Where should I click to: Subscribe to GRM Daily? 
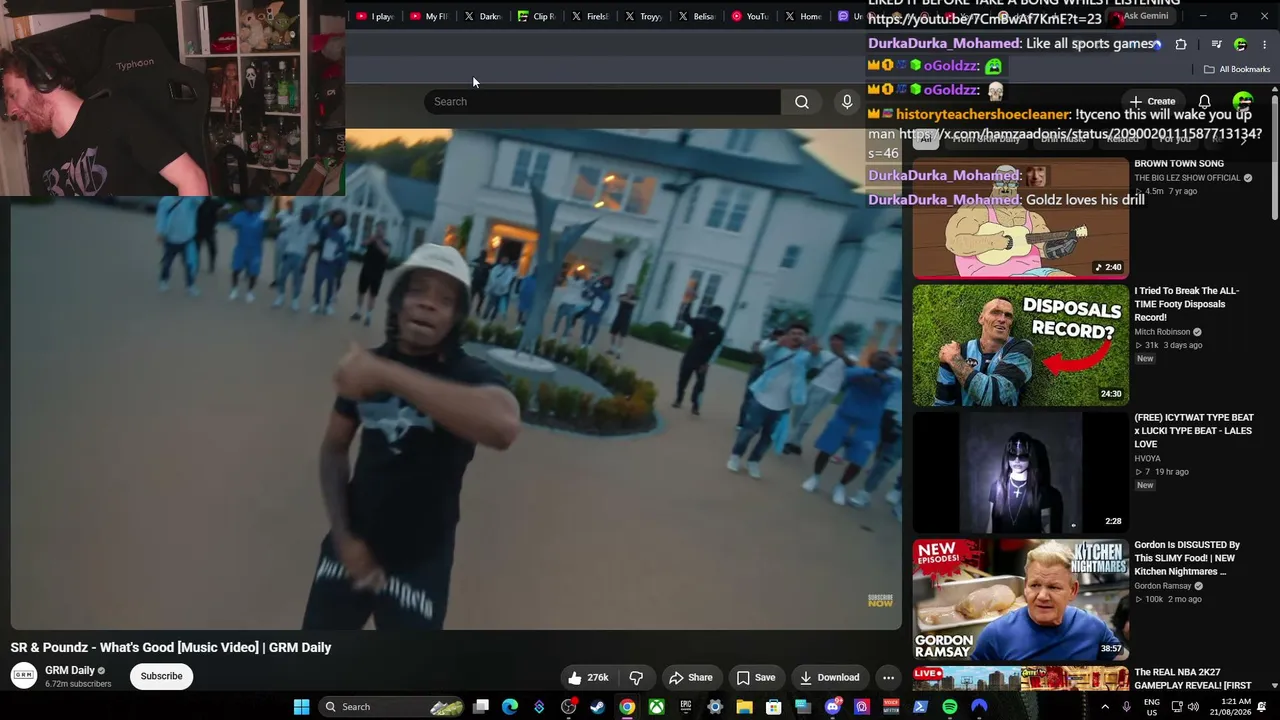click(161, 677)
